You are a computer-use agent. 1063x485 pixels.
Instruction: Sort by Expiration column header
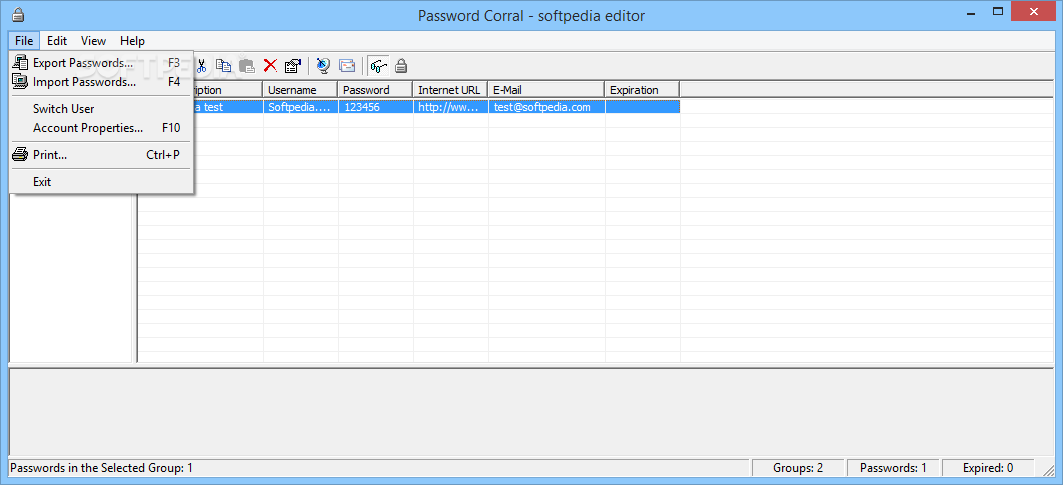643,90
